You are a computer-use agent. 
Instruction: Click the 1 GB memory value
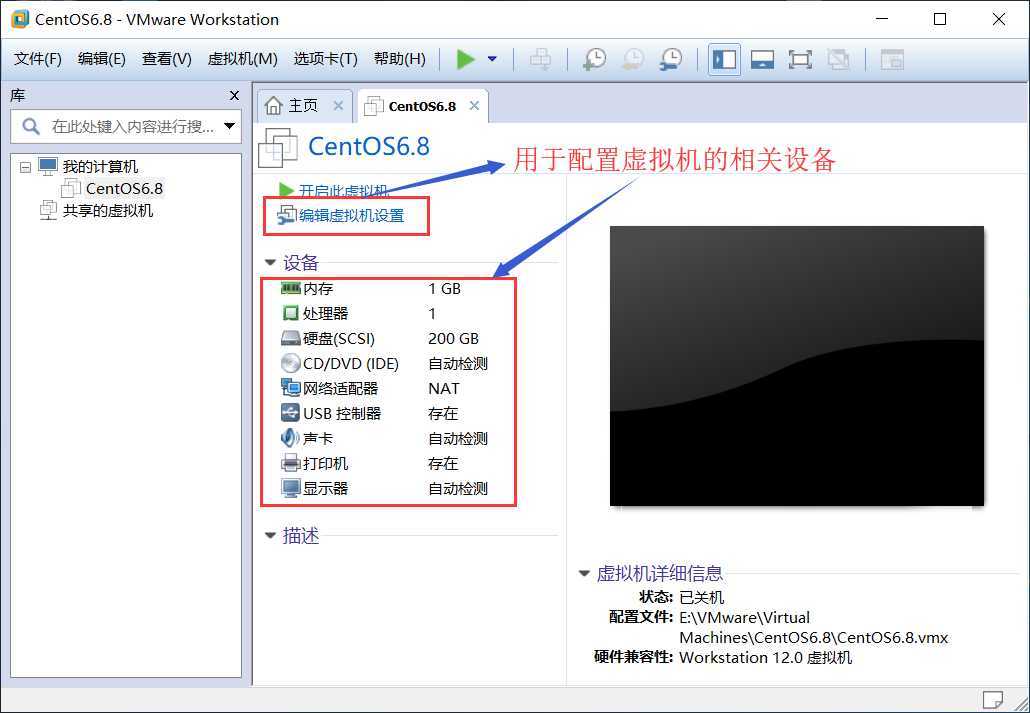coord(444,288)
